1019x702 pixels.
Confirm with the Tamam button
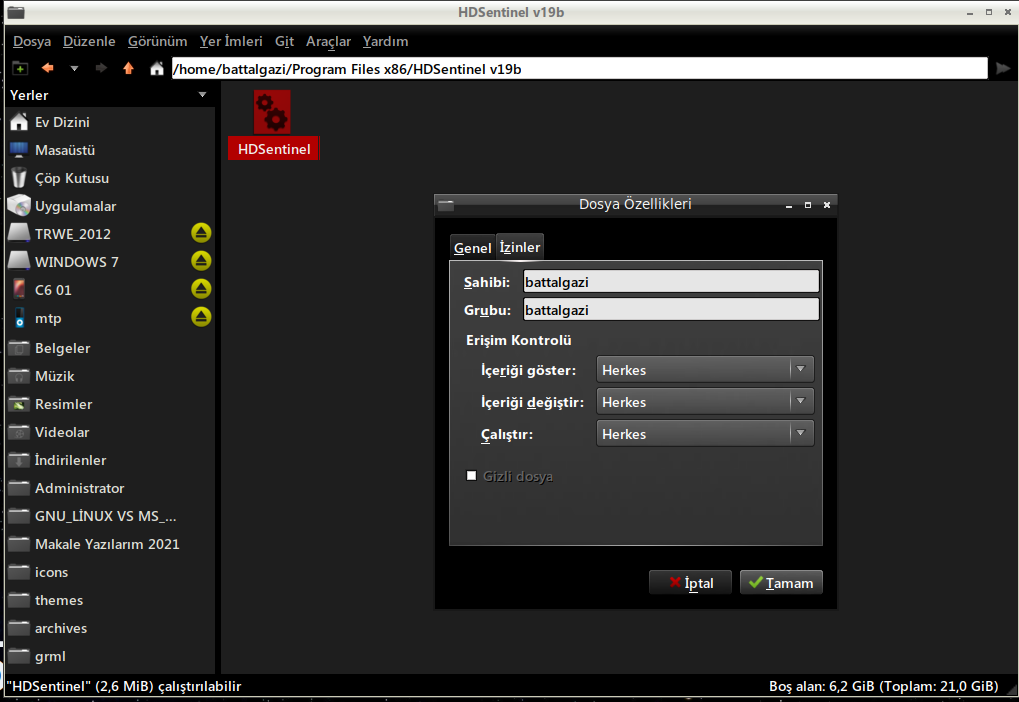(781, 582)
